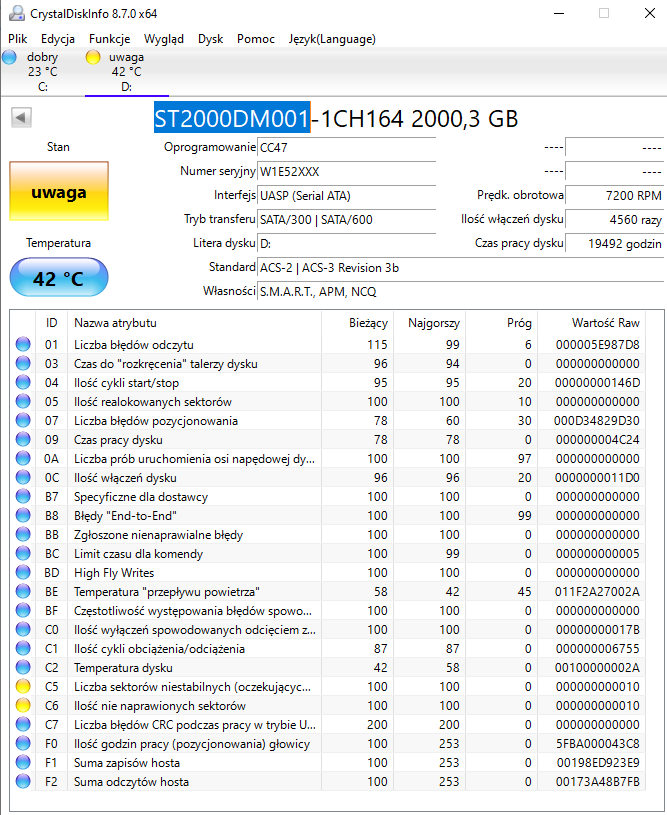The height and width of the screenshot is (815, 667).
Task: Select drive C: with dobry status
Action: coord(43,72)
